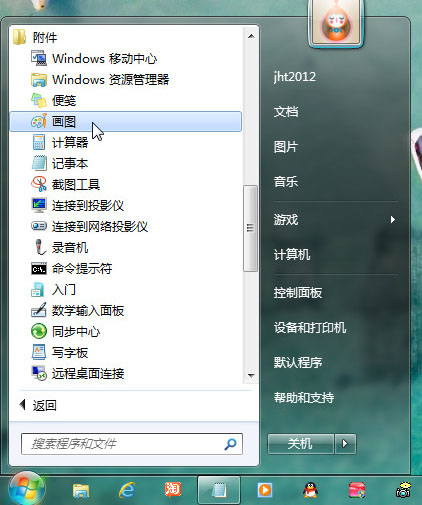Launch Internet Explorer from taskbar
Screen dimensions: 422x505
[127, 490]
